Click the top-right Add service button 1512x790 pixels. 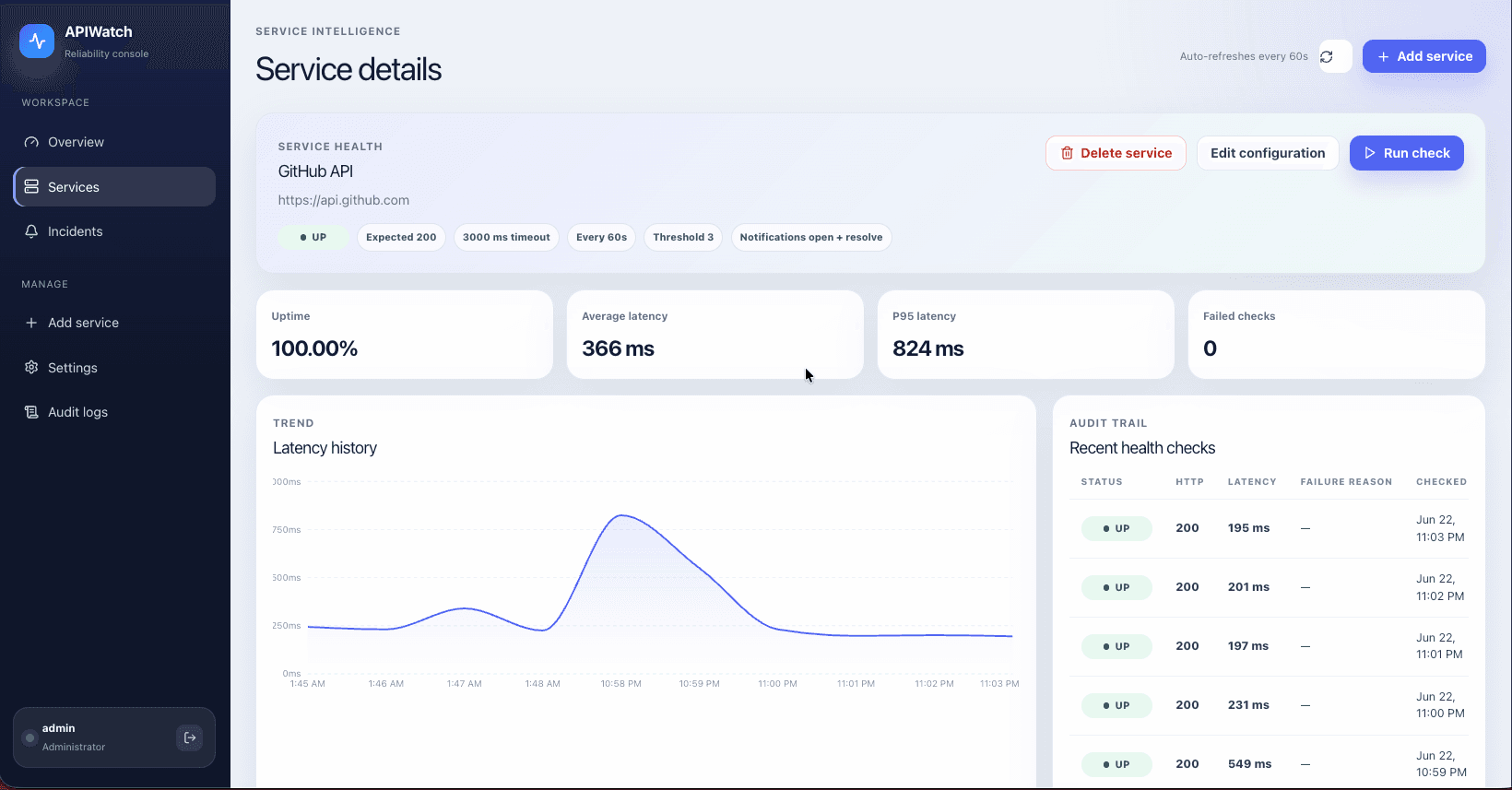tap(1423, 56)
